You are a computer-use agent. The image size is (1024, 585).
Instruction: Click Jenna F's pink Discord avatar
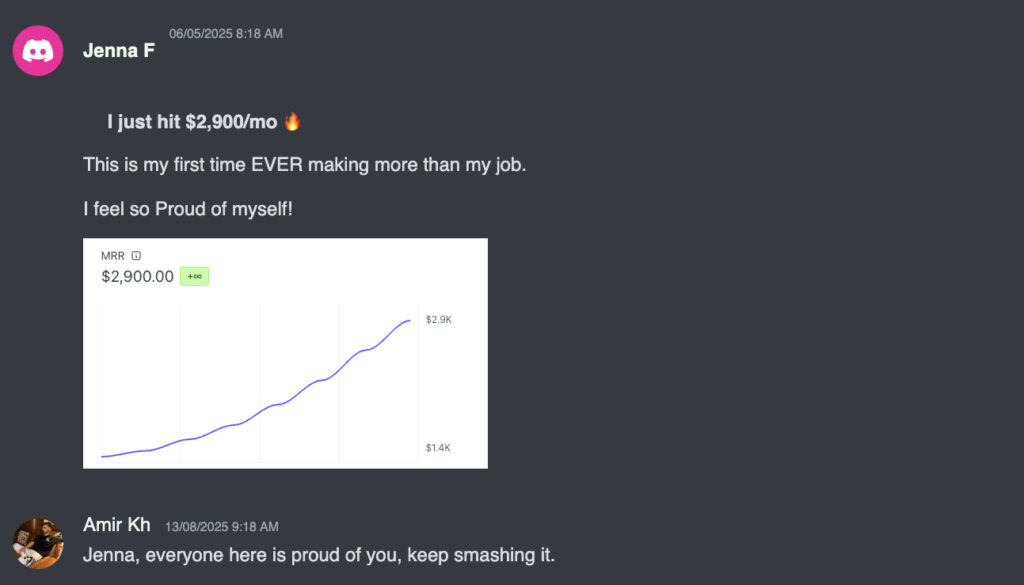click(x=38, y=50)
